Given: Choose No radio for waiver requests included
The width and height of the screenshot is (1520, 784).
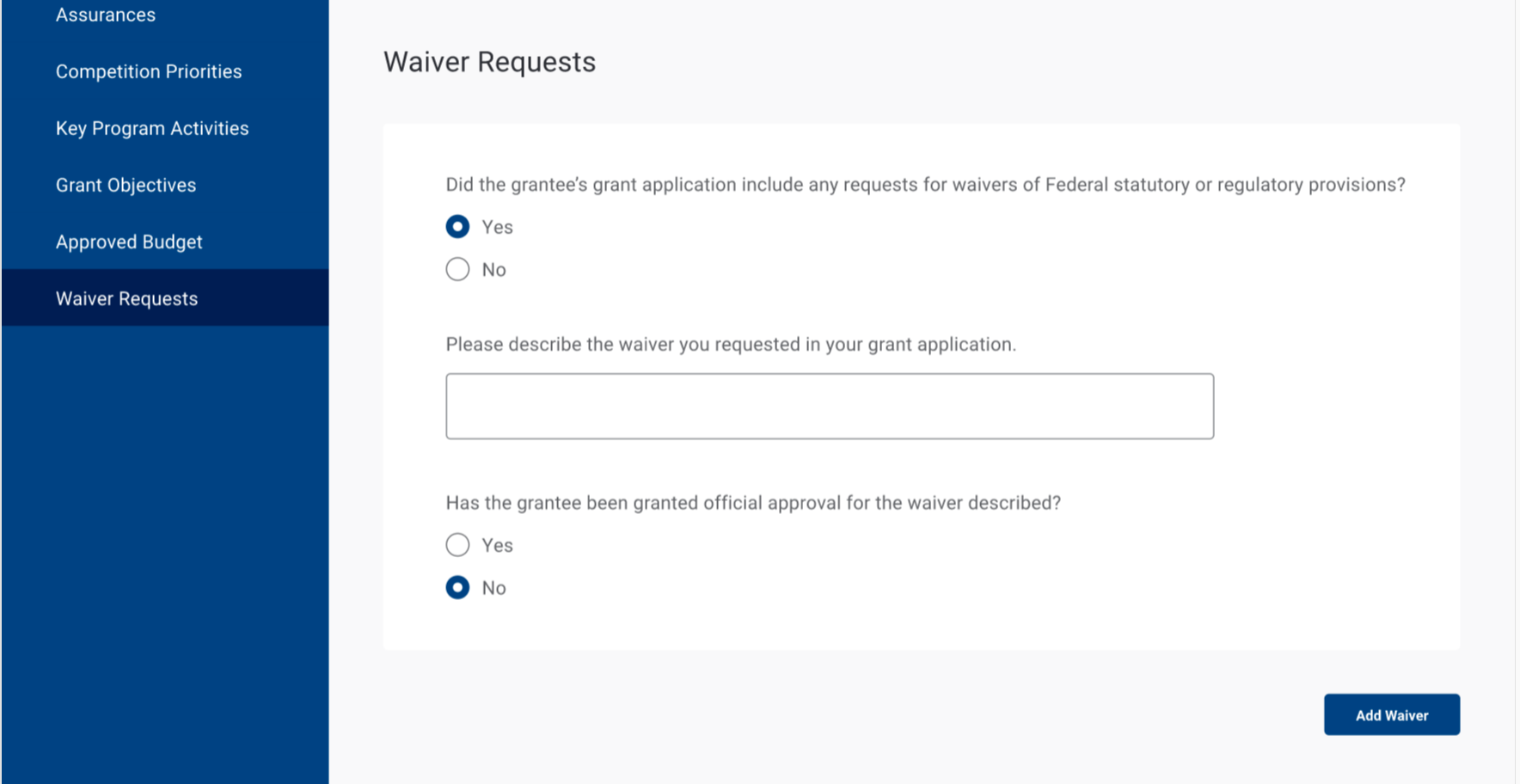Looking at the screenshot, I should (457, 270).
